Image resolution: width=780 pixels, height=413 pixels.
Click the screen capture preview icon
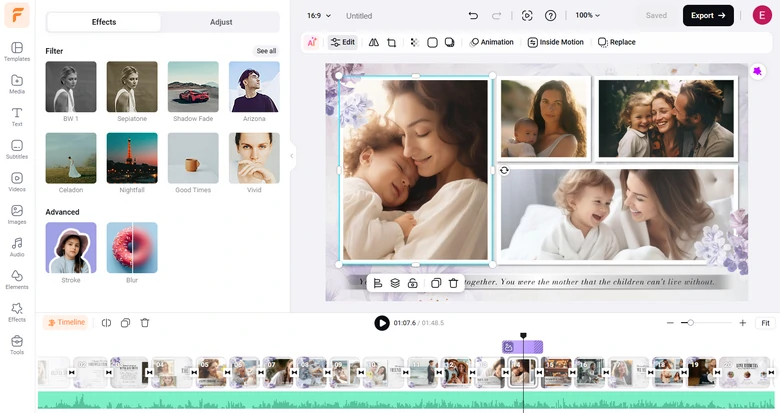point(527,16)
